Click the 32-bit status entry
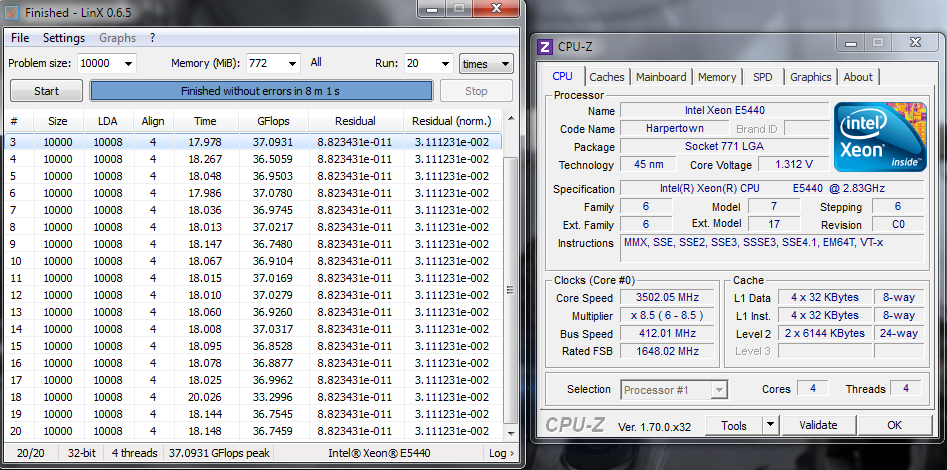Viewport: 947px width, 470px height. pyautogui.click(x=81, y=452)
